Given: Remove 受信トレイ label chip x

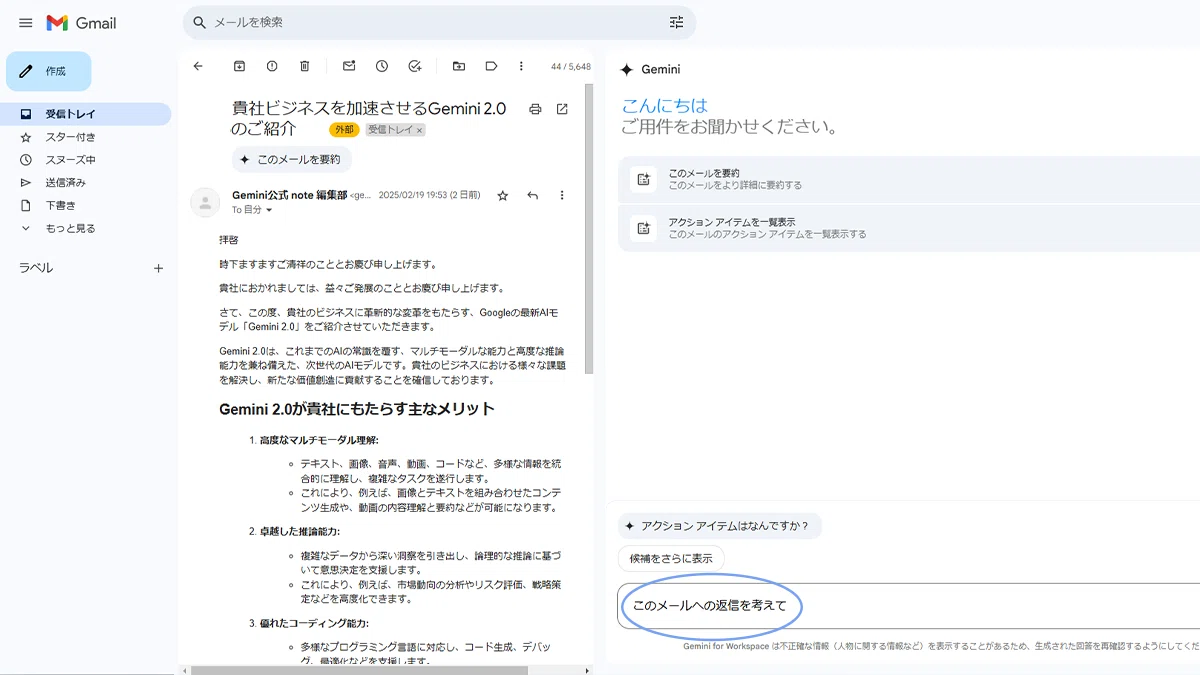Looking at the screenshot, I should (420, 130).
